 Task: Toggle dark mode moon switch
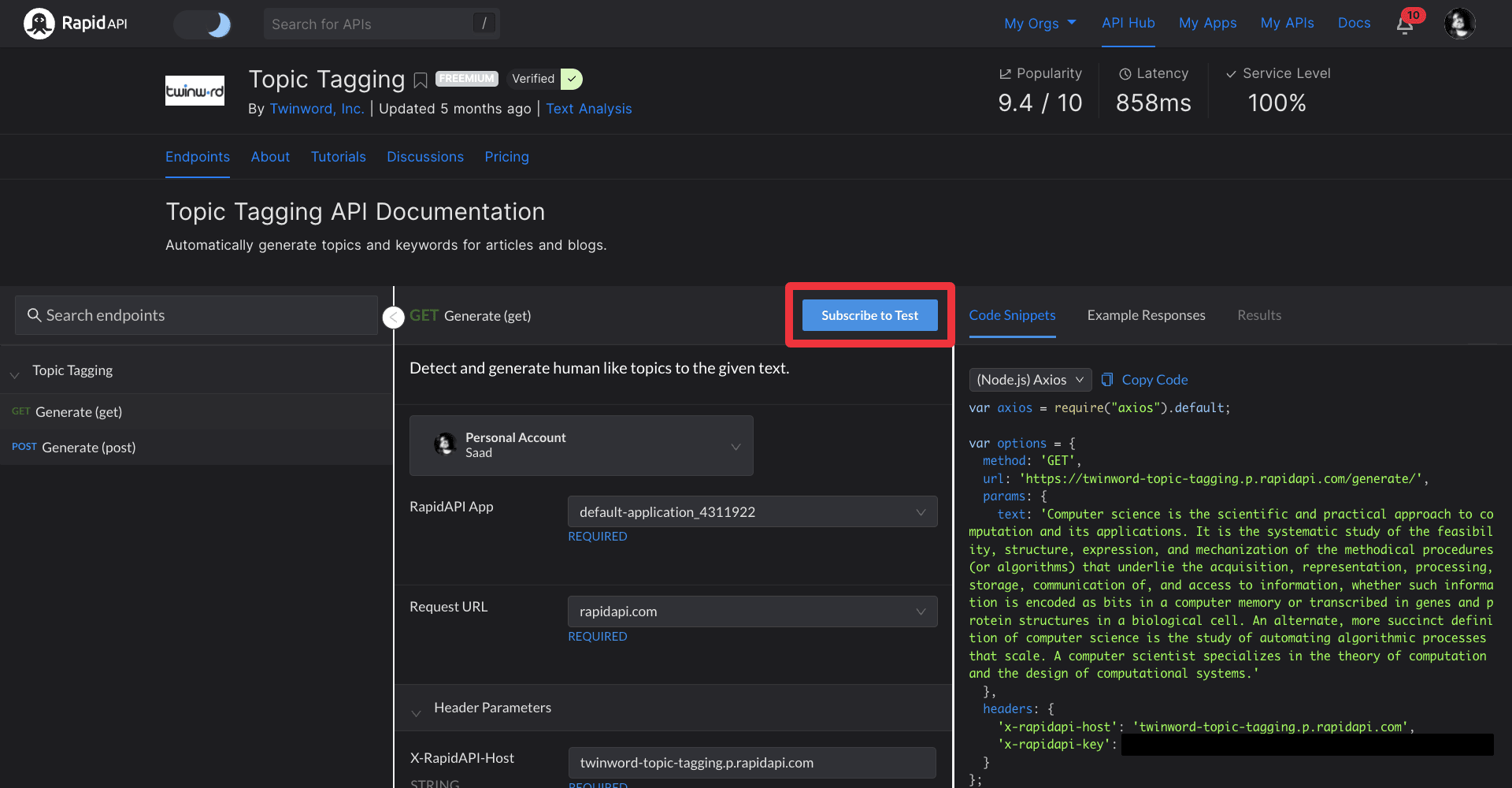(202, 24)
